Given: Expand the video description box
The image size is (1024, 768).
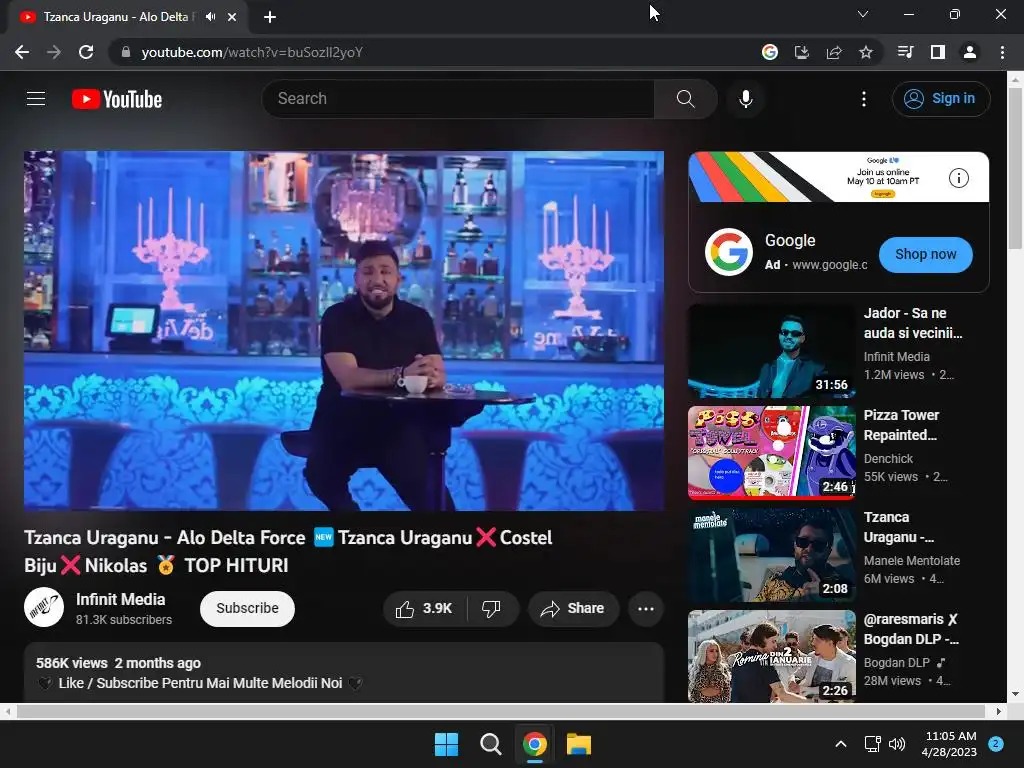Looking at the screenshot, I should [x=344, y=673].
